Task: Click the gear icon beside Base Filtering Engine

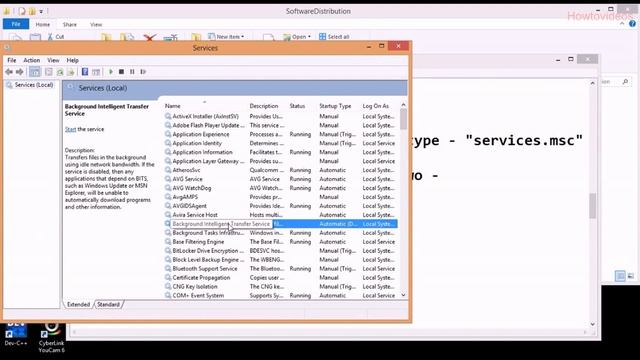Action: coord(168,242)
